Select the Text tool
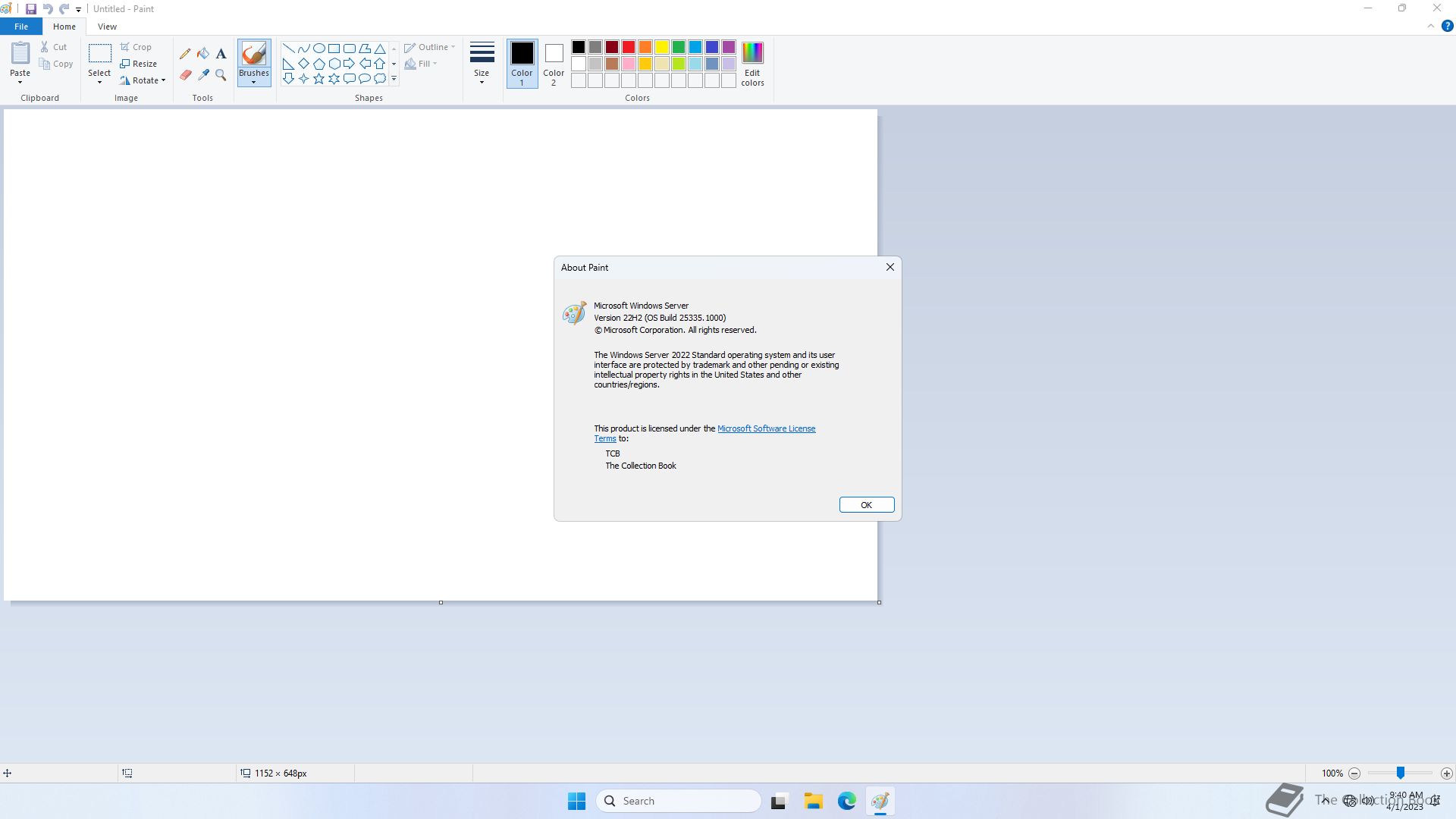1456x819 pixels. (x=221, y=54)
